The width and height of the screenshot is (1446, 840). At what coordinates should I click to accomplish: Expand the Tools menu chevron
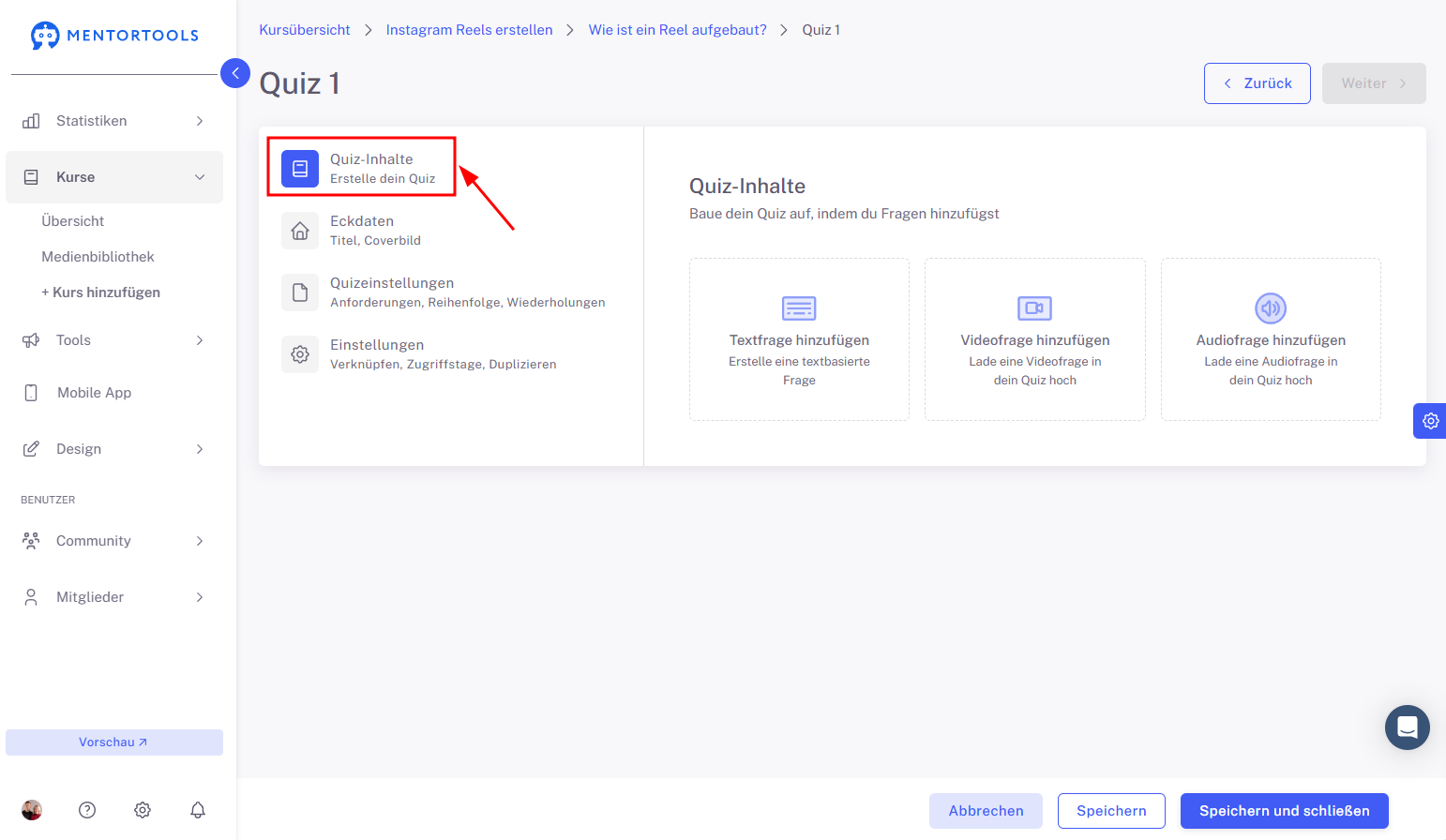200,340
